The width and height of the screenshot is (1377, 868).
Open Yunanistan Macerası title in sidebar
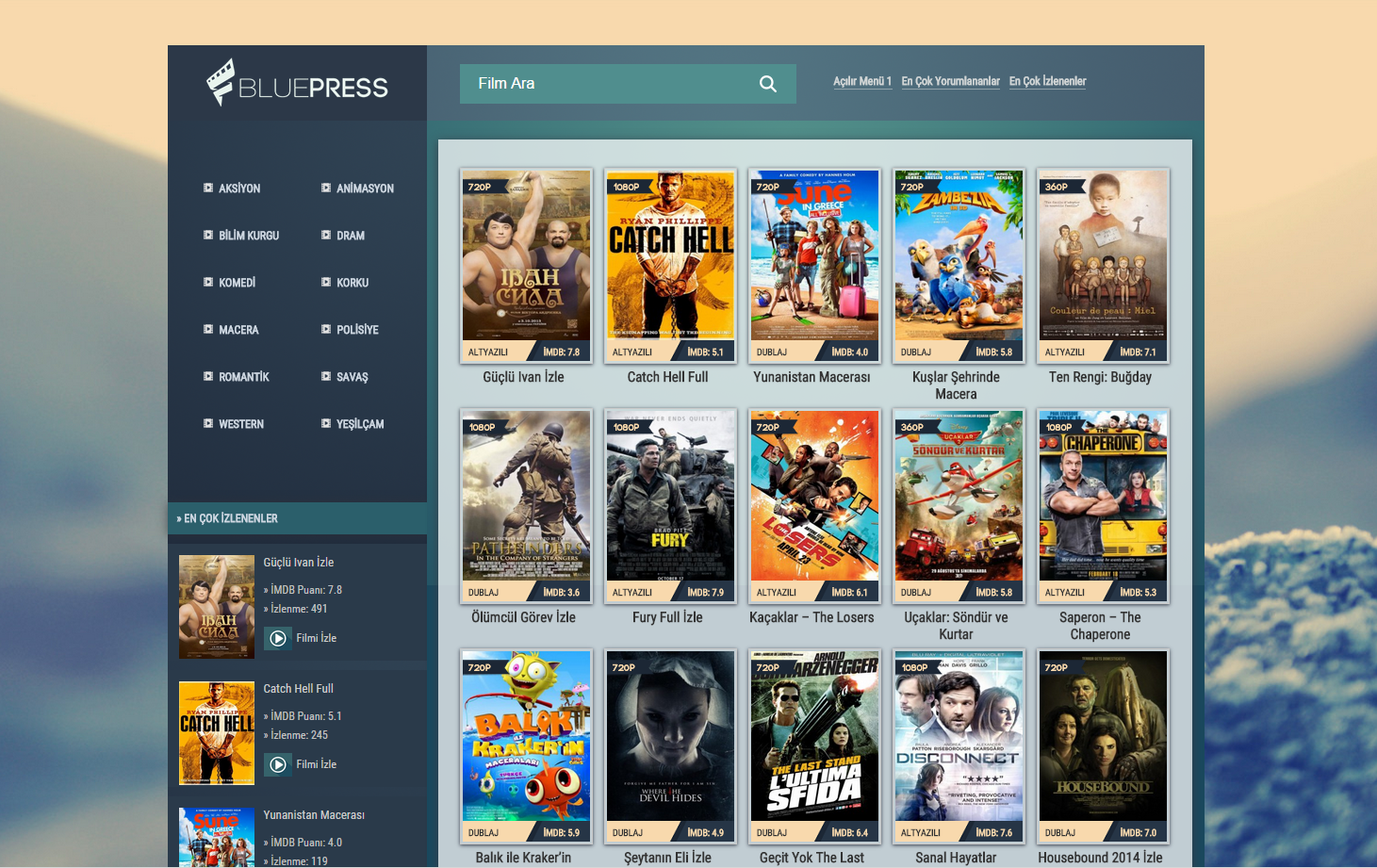coord(314,815)
